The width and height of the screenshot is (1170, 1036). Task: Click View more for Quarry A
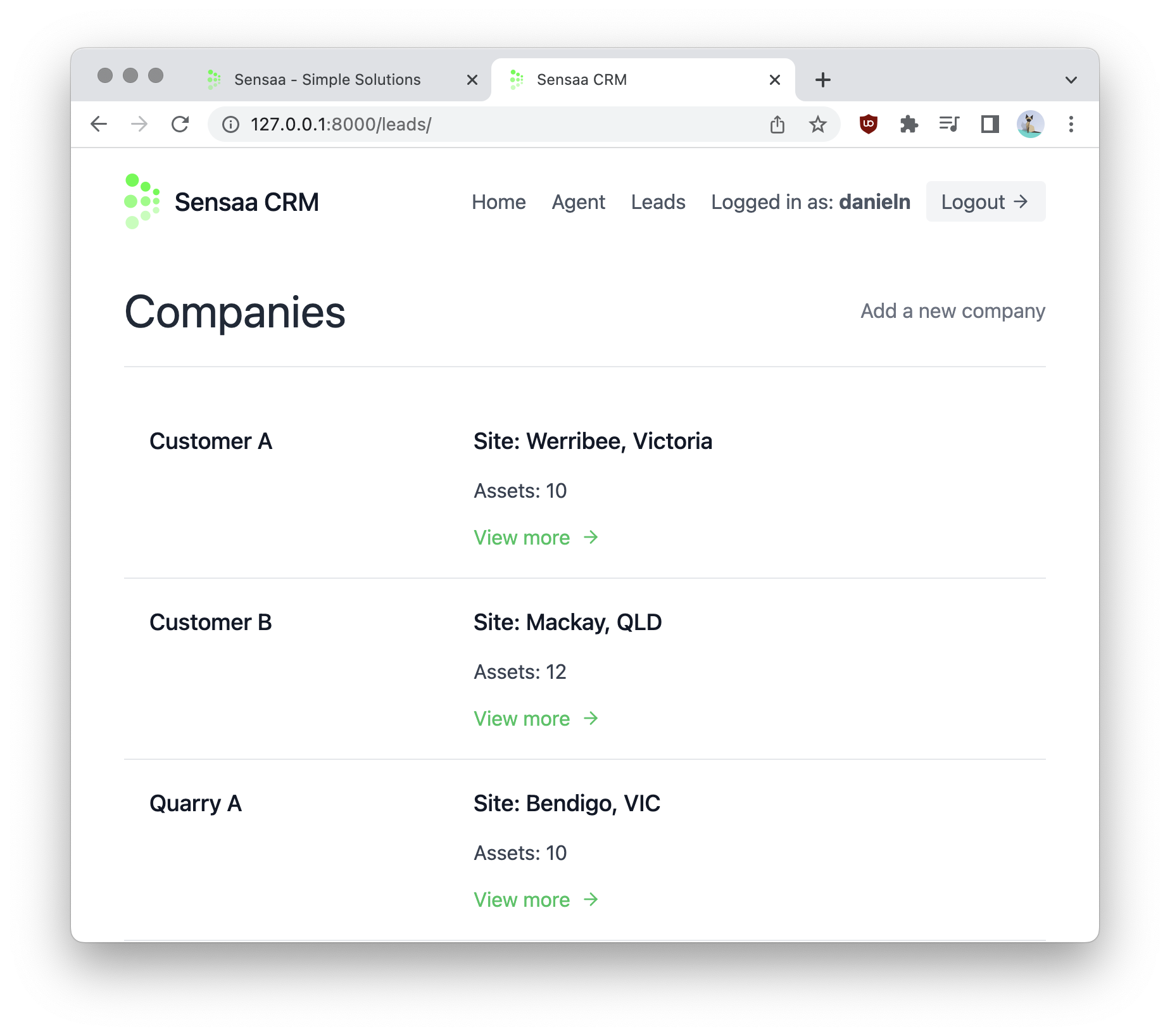tap(536, 900)
